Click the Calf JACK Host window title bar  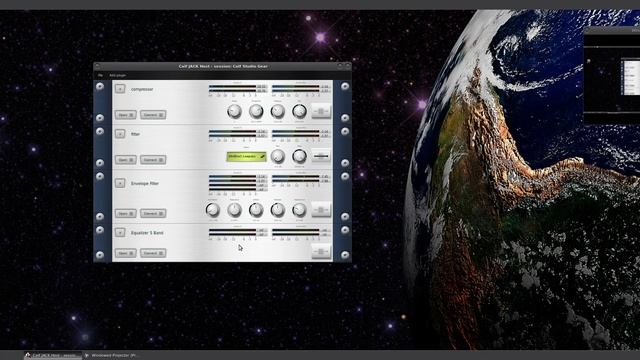[x=222, y=66]
